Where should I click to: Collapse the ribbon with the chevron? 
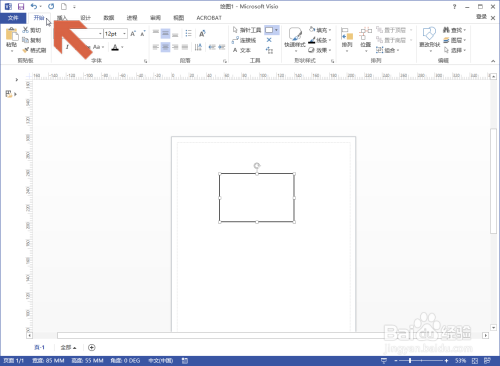(x=493, y=61)
